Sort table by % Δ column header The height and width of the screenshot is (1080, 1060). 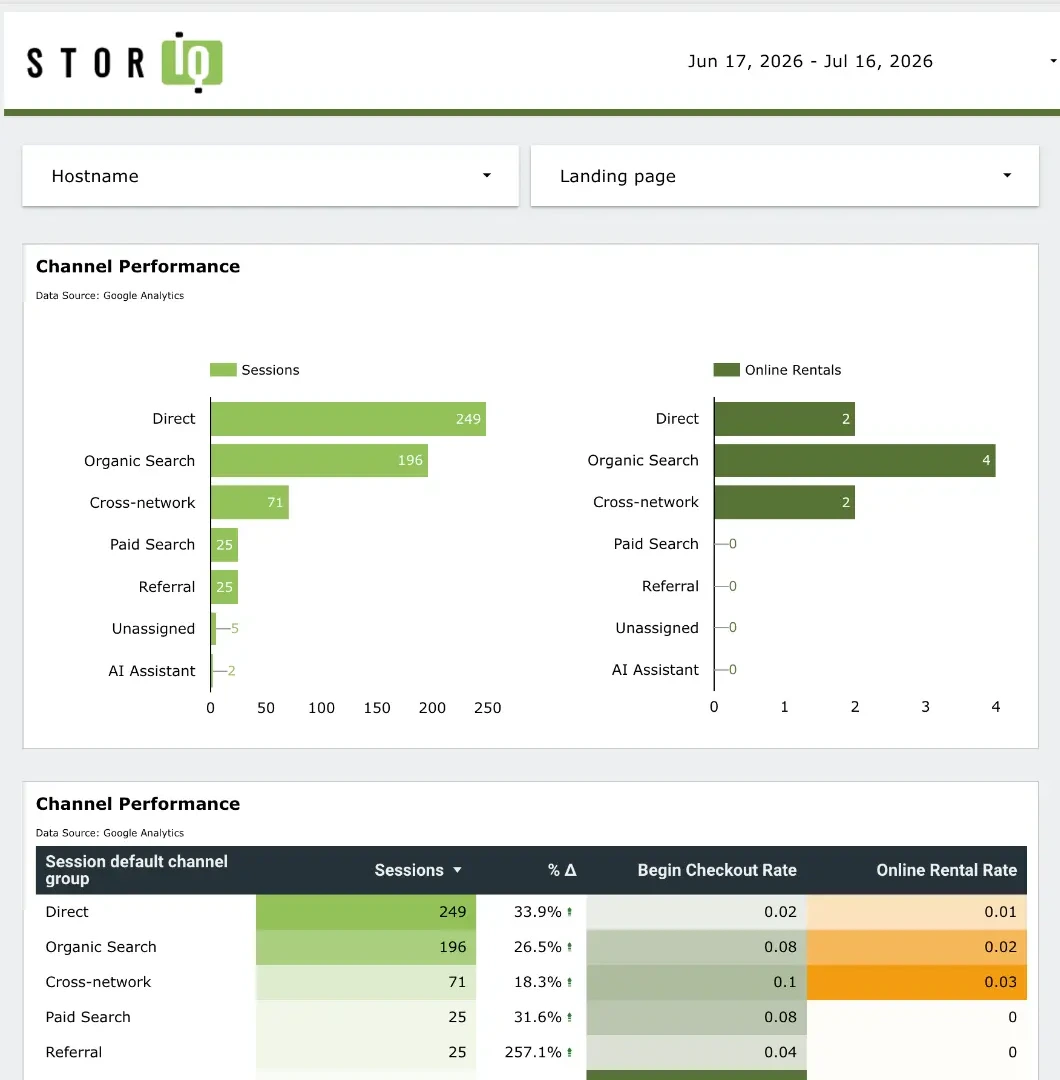coord(562,870)
